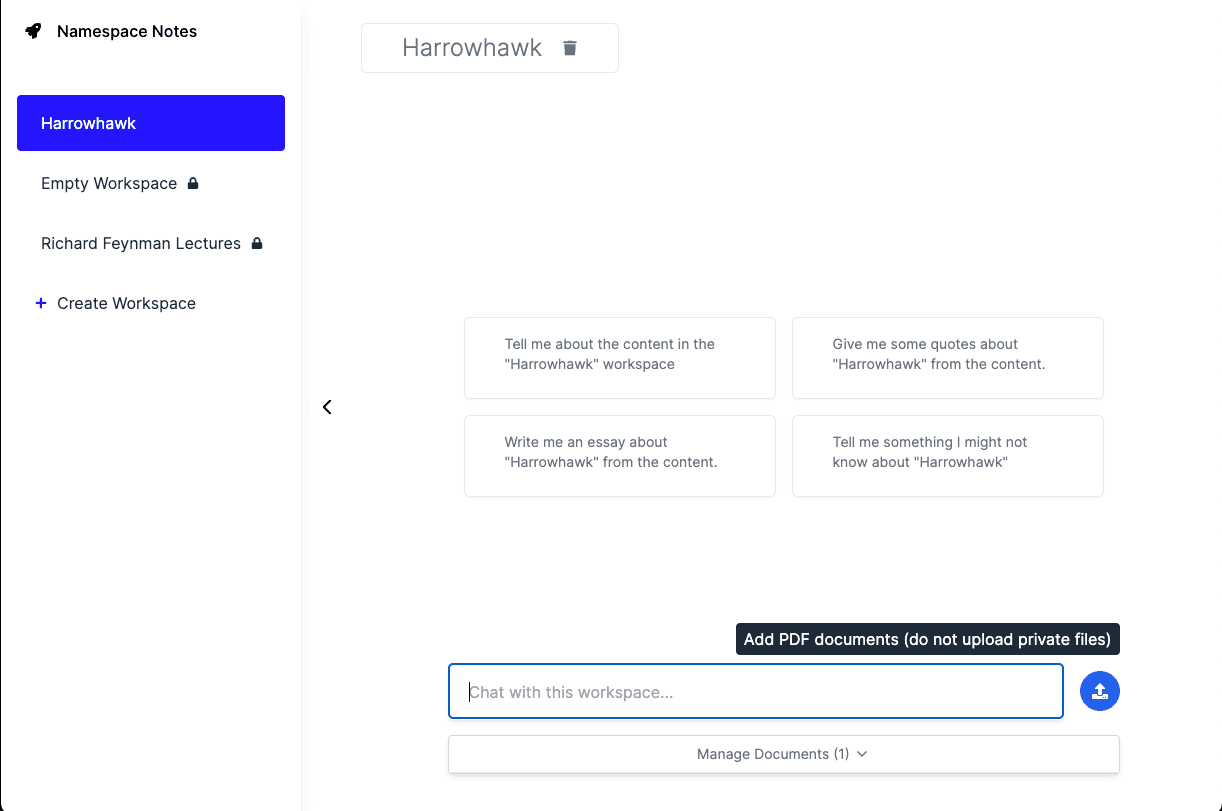Click the Harrowhawk title in the header
Screen dimensions: 1222x811
click(472, 48)
